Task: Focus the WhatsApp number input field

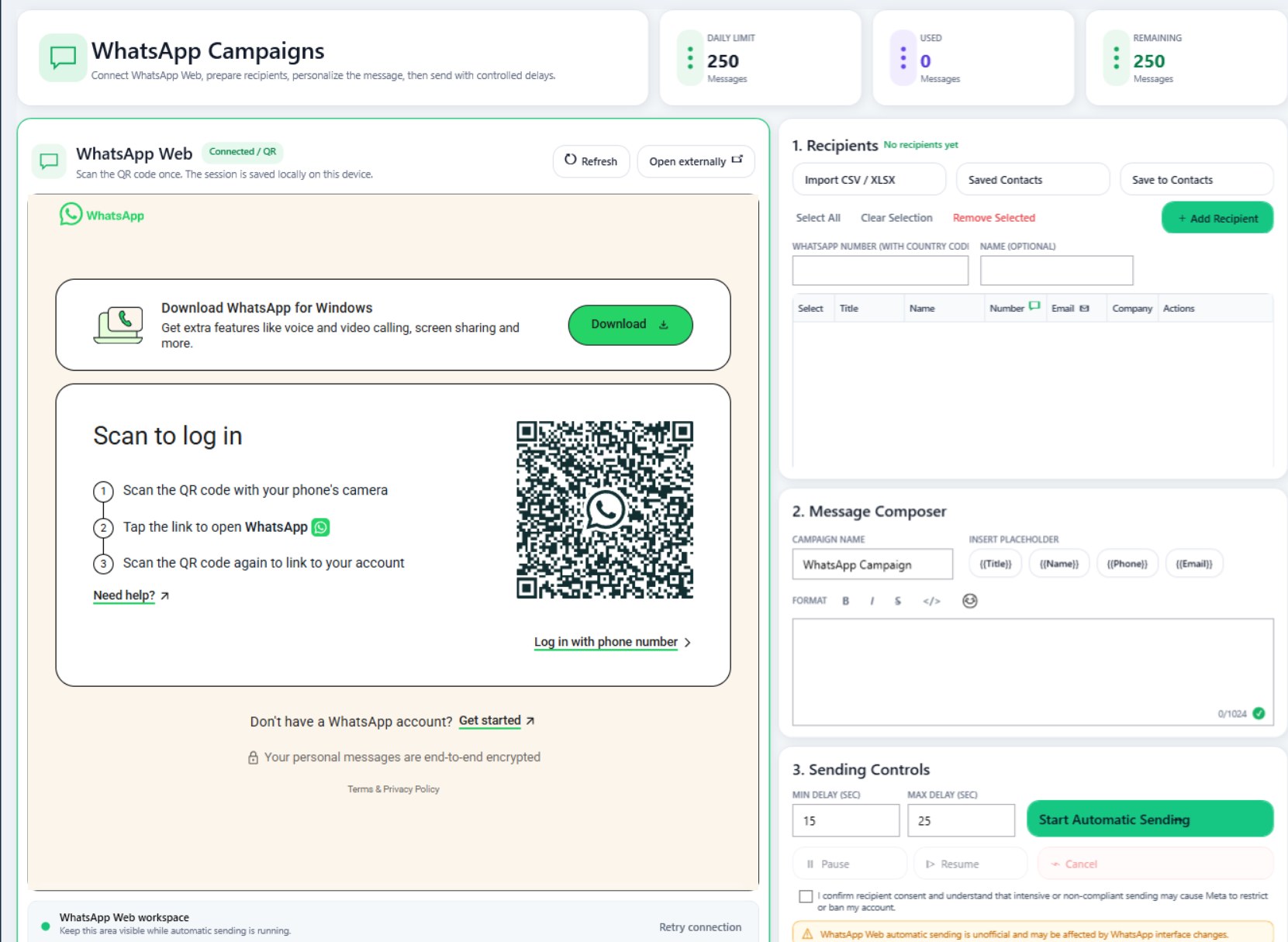Action: (880, 271)
